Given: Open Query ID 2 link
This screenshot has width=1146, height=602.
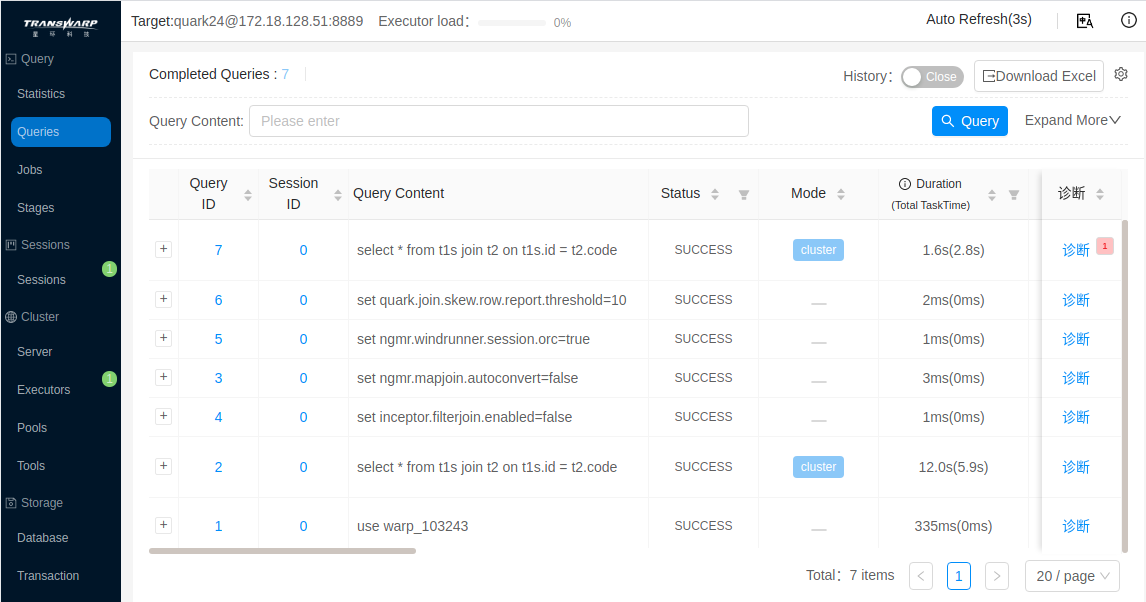Looking at the screenshot, I should click(x=219, y=467).
